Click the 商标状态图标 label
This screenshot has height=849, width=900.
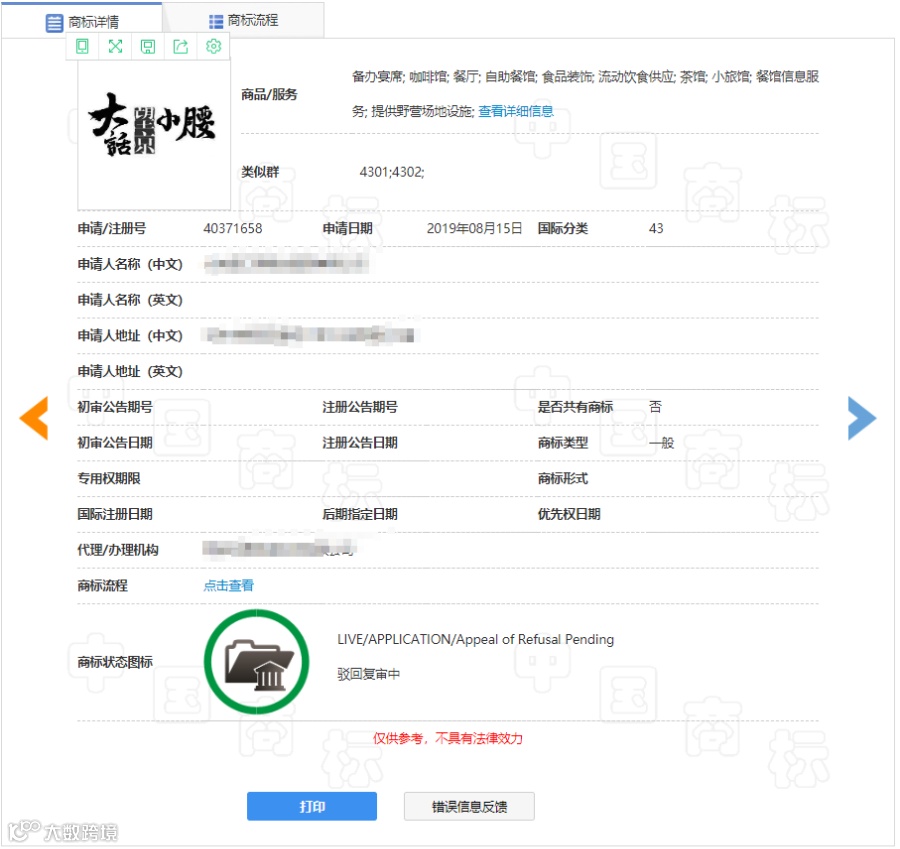tap(115, 662)
